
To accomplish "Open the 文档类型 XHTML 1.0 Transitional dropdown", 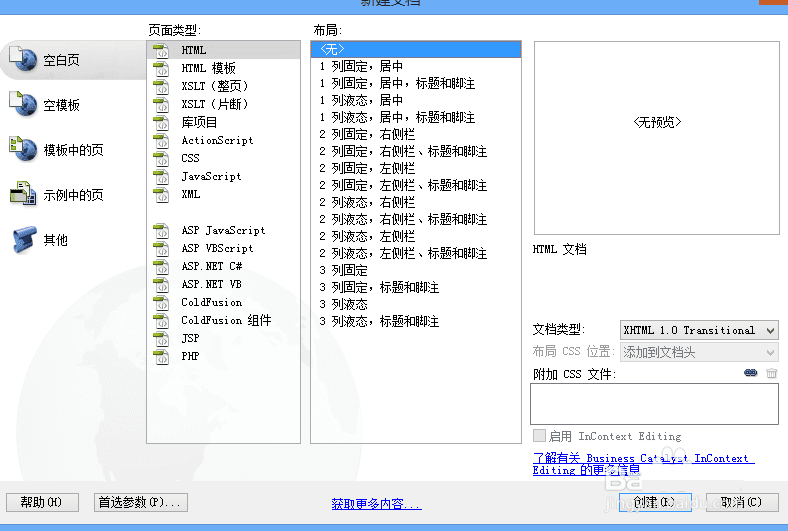I will click(699, 330).
